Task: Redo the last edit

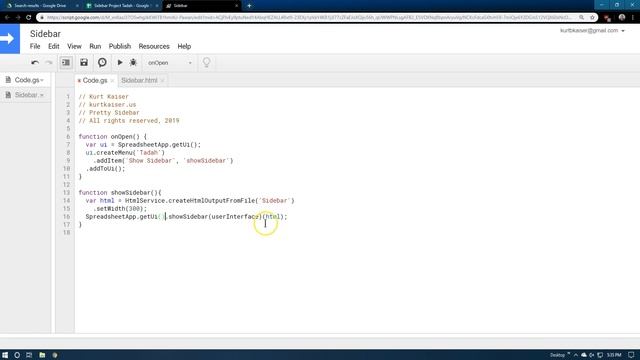Action: (x=49, y=63)
